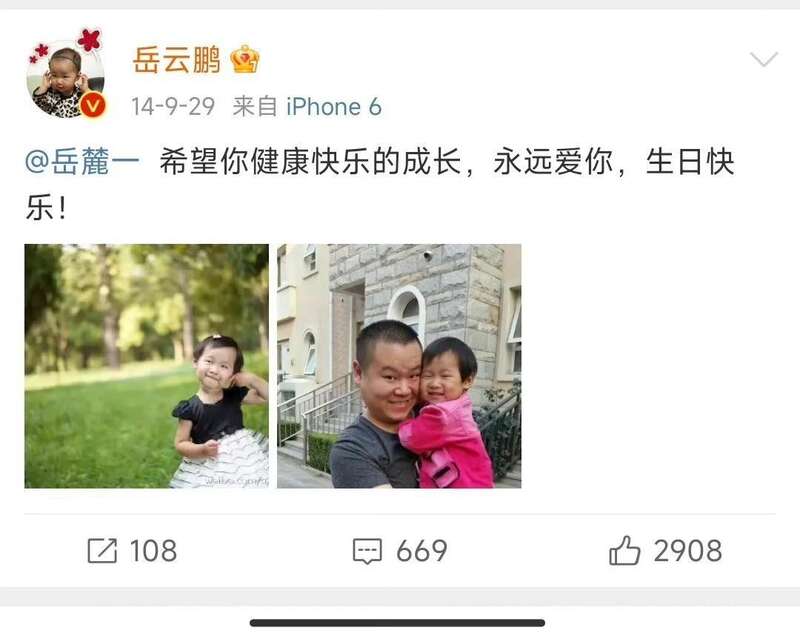This screenshot has height=639, width=800.
Task: Click the 14-9-29 post date
Action: pos(173,107)
